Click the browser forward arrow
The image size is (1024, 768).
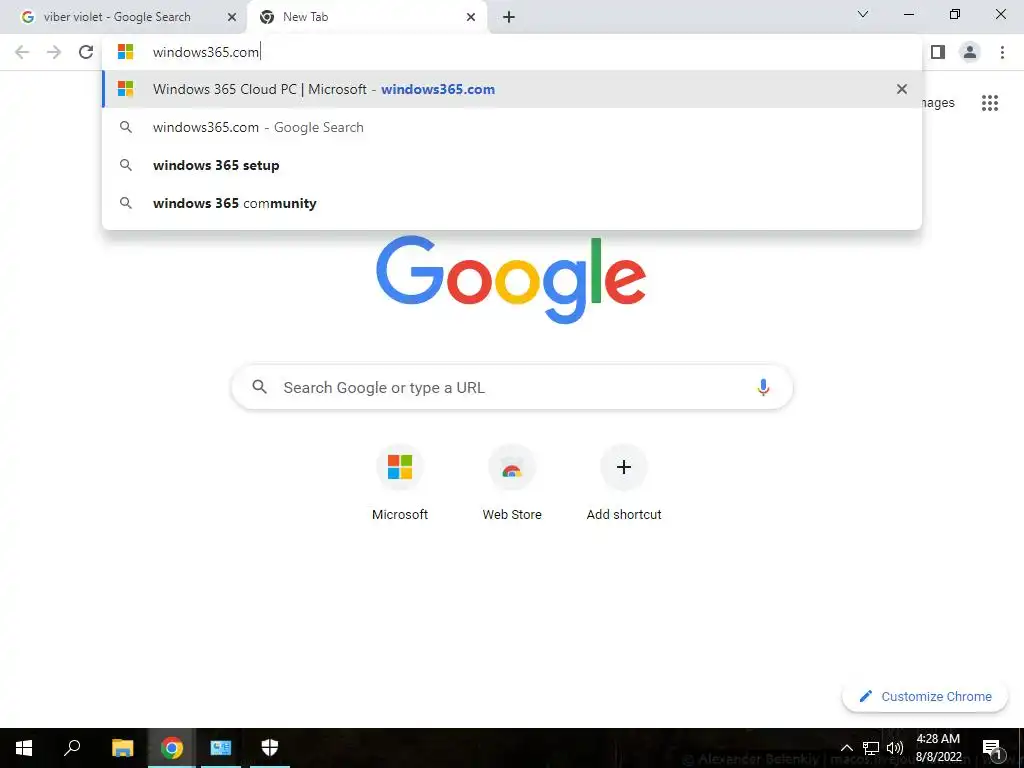coord(54,52)
